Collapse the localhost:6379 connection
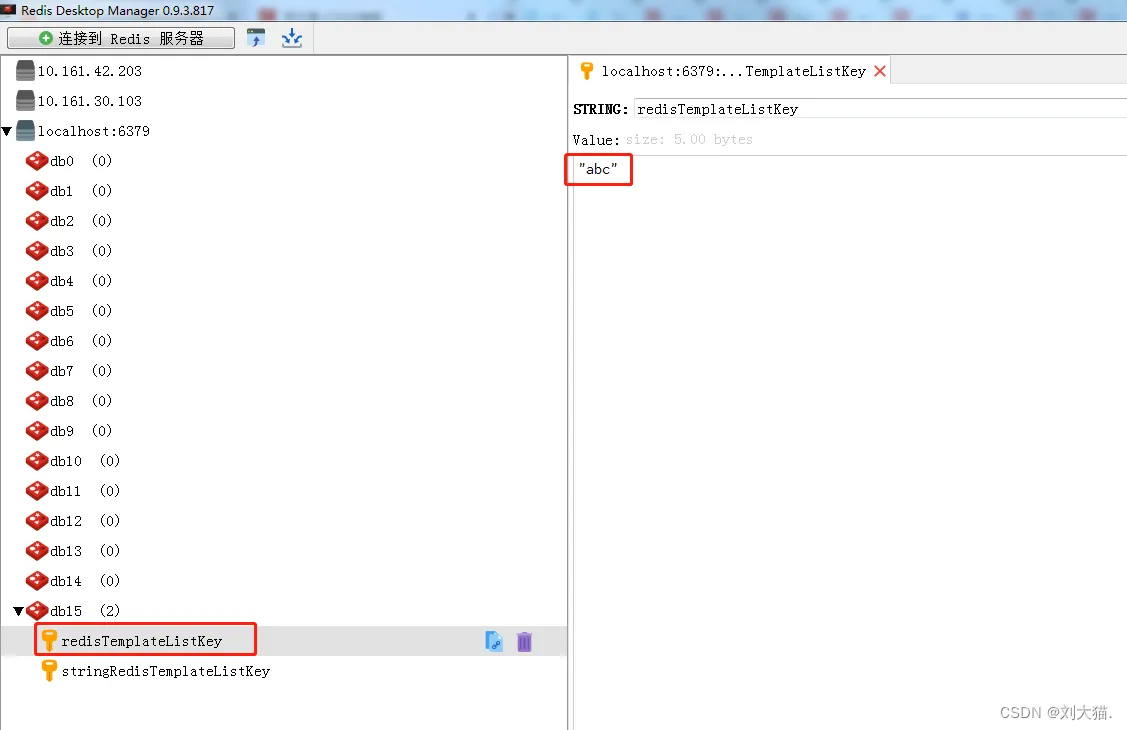Screen dimensions: 1127x730 pos(6,131)
